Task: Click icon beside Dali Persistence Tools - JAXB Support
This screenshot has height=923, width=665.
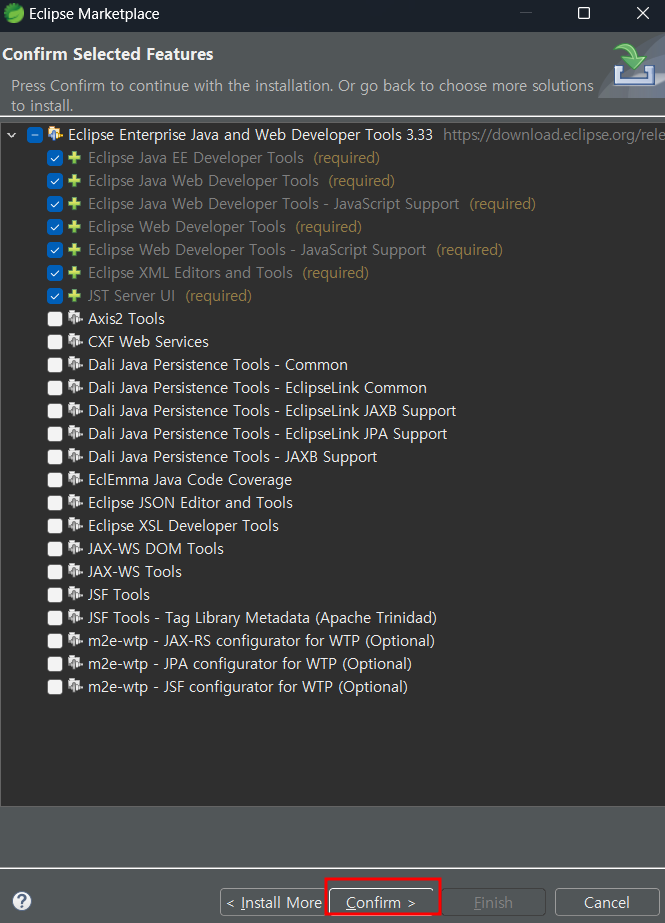Action: 75,456
